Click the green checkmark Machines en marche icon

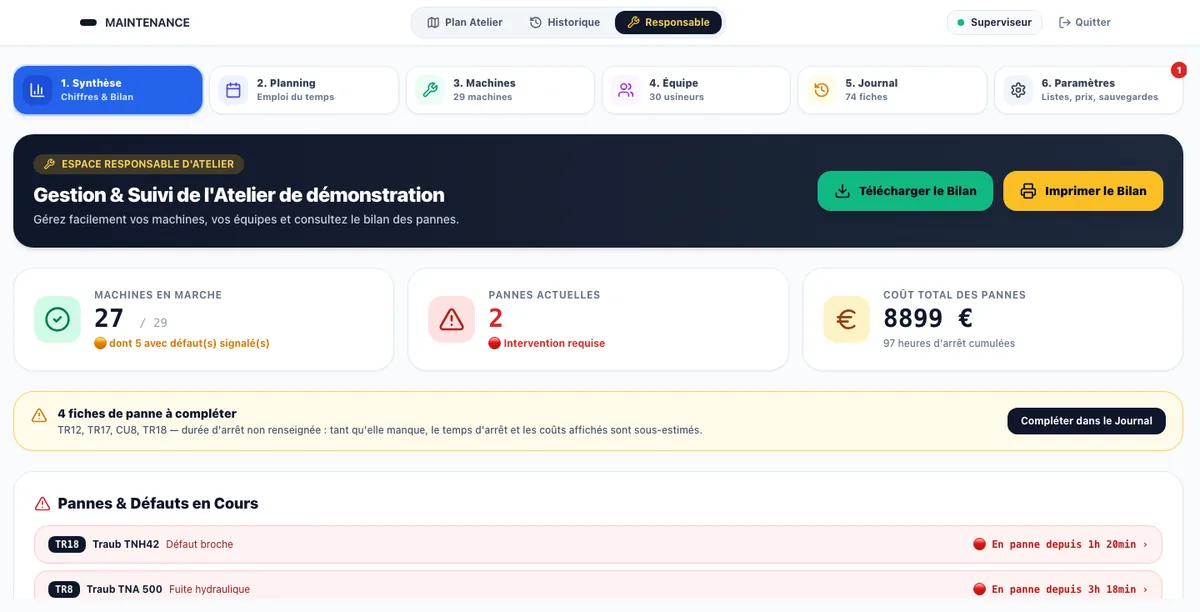(58, 319)
